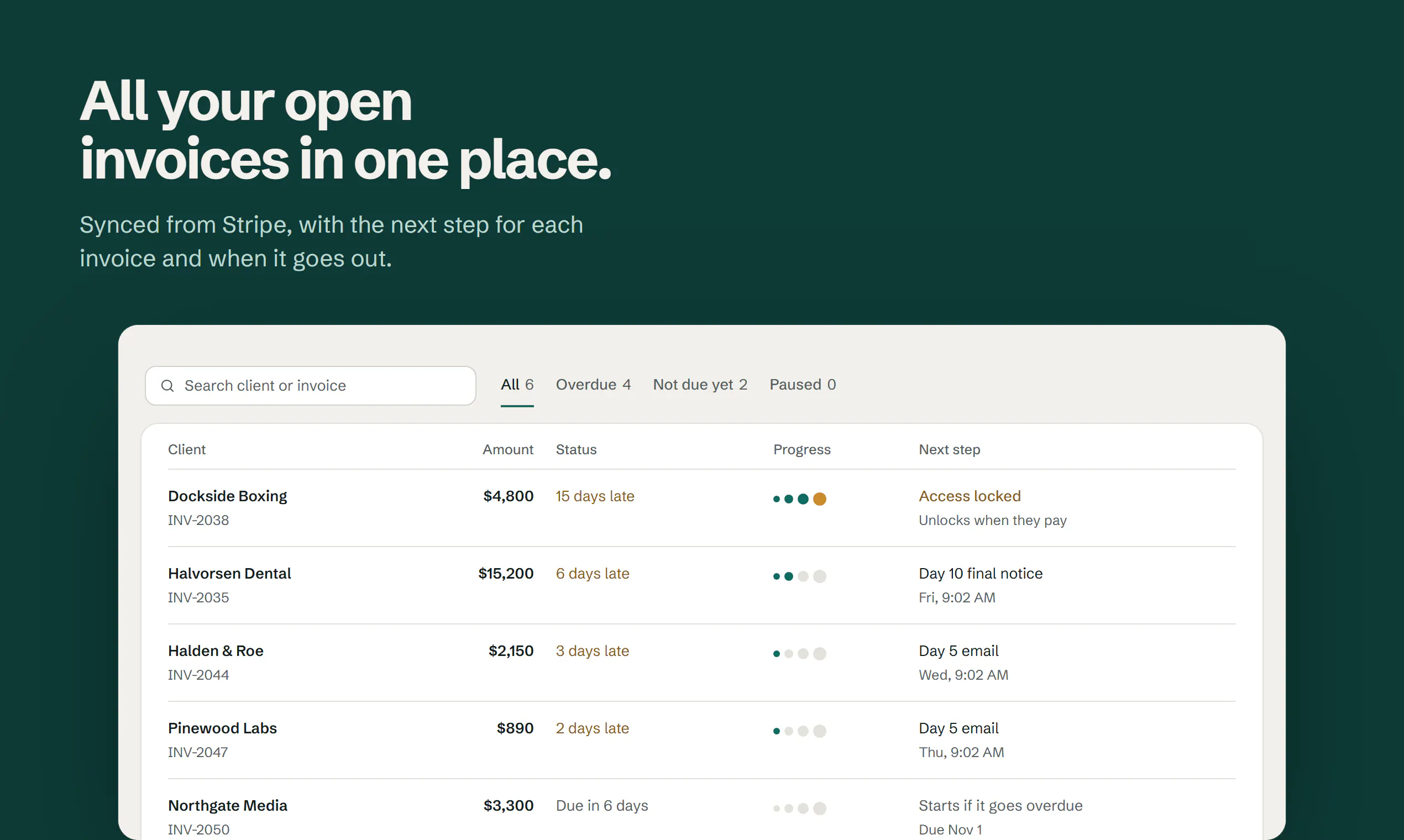The height and width of the screenshot is (840, 1404).
Task: Select invoice number INV-2050
Action: (198, 831)
